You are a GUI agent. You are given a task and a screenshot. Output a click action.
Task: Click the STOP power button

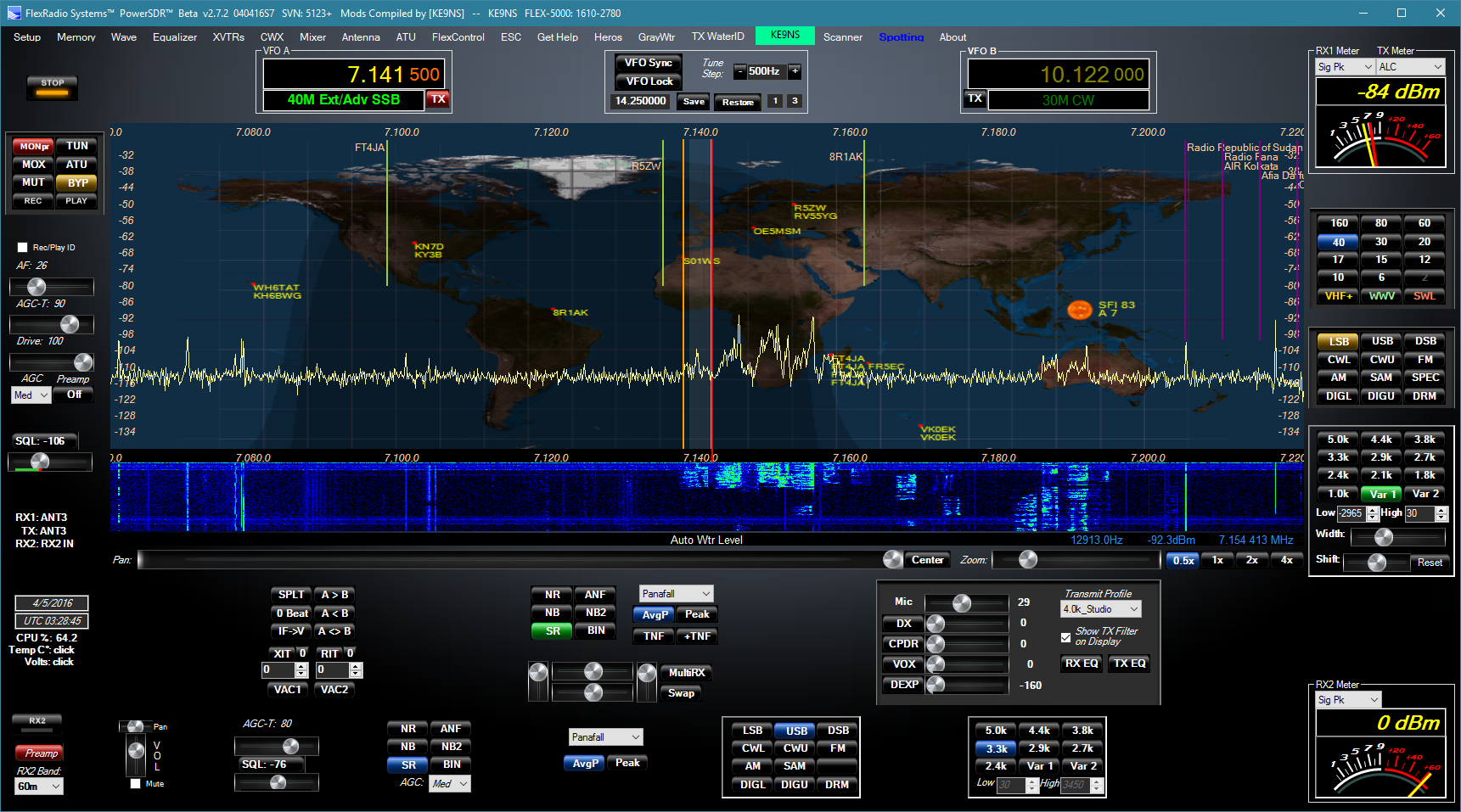tap(52, 87)
